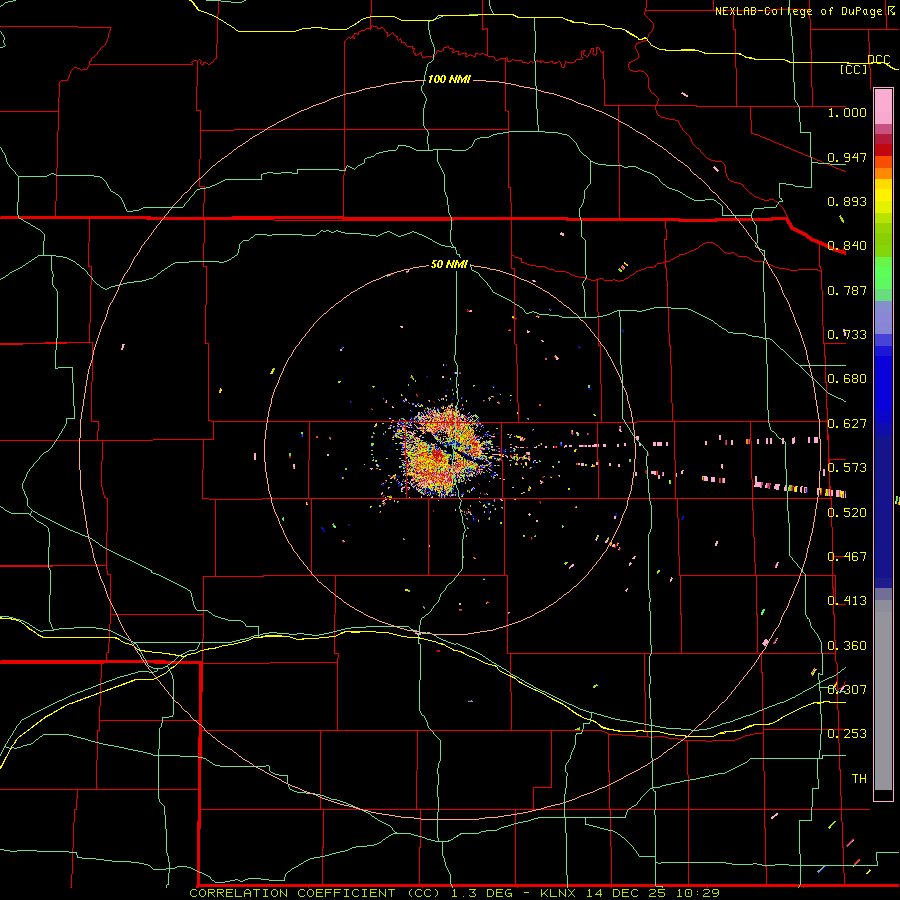Click the 0.413 scale value
The height and width of the screenshot is (900, 900).
point(847,601)
